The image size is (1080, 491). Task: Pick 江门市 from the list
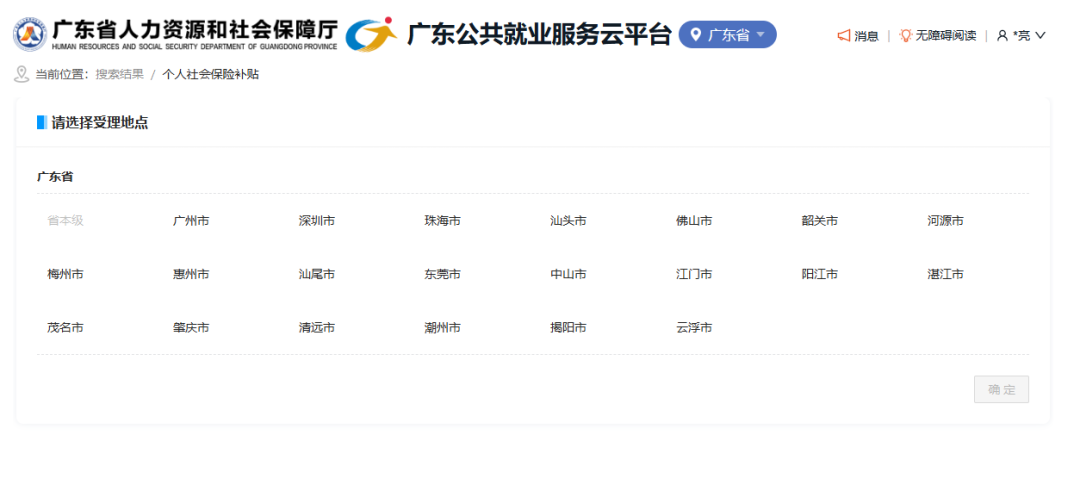tap(694, 274)
